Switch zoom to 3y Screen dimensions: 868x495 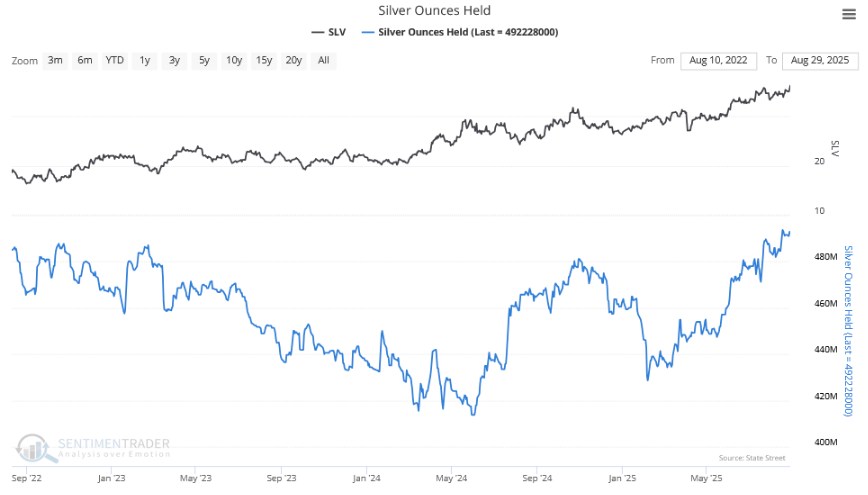(174, 60)
